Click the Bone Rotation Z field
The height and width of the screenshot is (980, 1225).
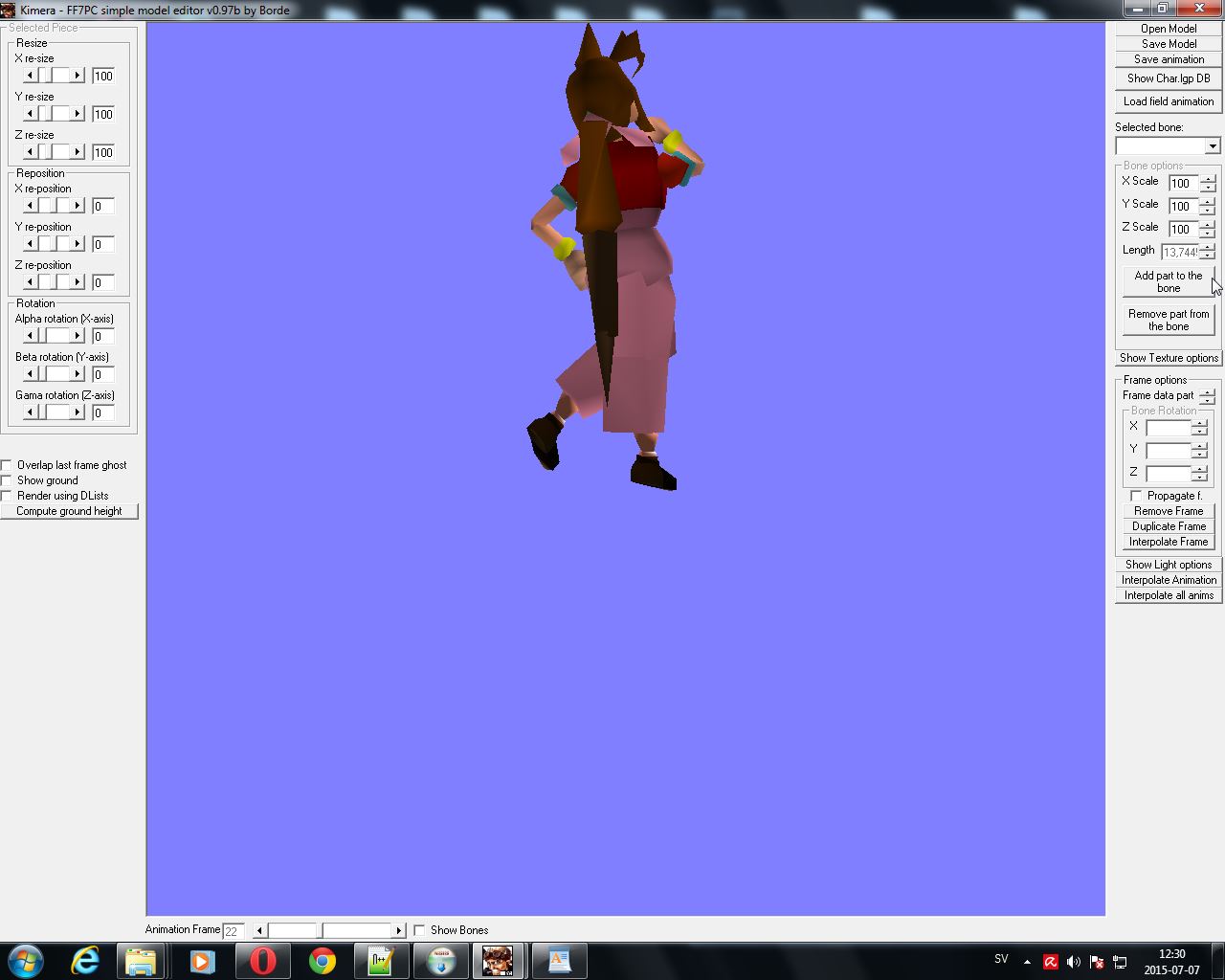tap(1169, 474)
